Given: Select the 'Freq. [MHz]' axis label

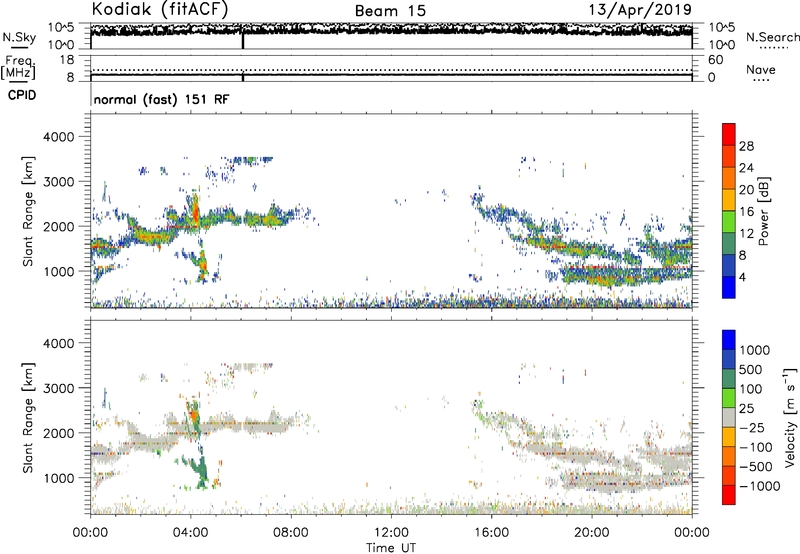Looking at the screenshot, I should click(18, 67).
